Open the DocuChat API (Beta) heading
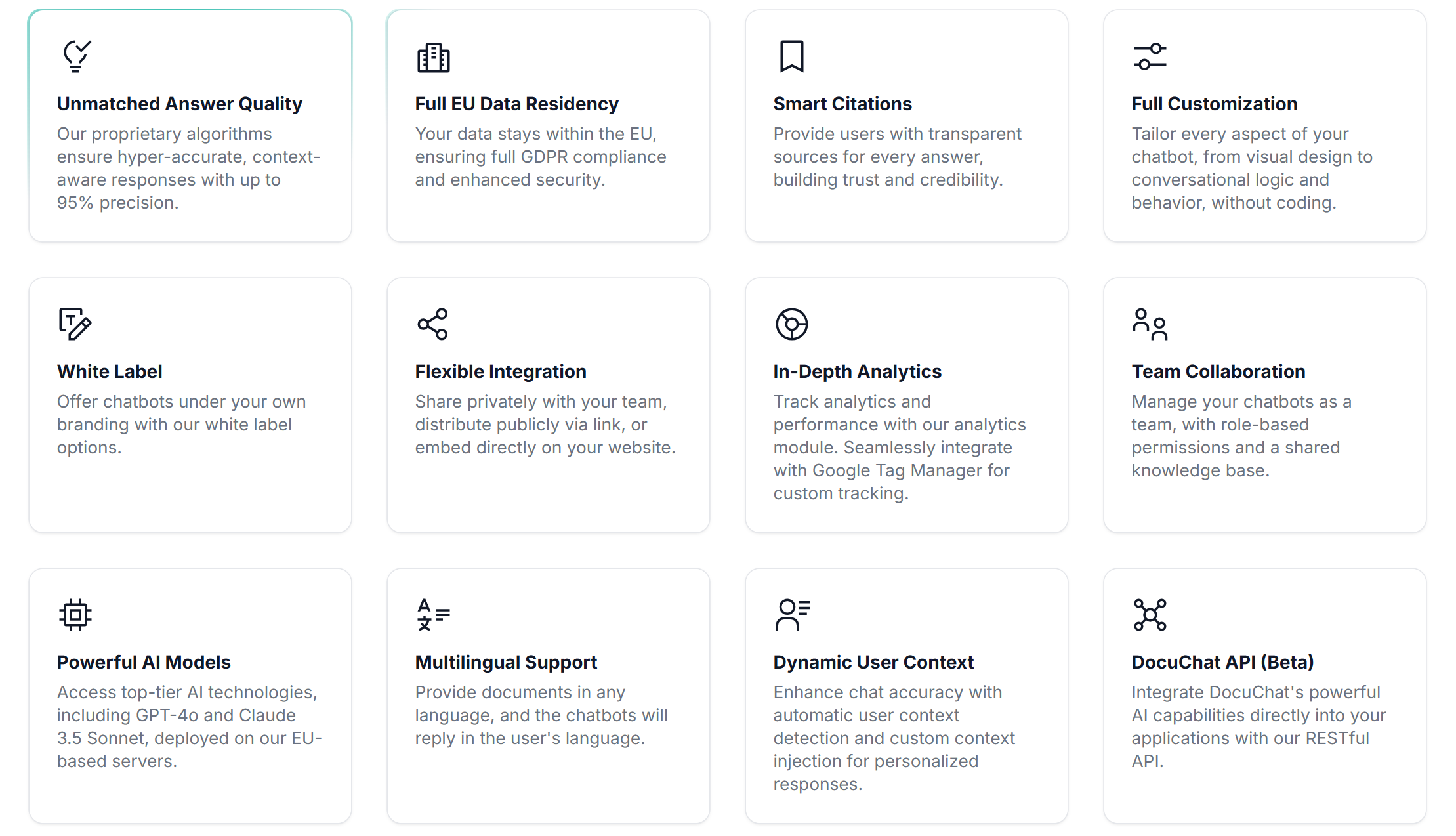Viewport: 1456px width, 836px height. (1222, 662)
